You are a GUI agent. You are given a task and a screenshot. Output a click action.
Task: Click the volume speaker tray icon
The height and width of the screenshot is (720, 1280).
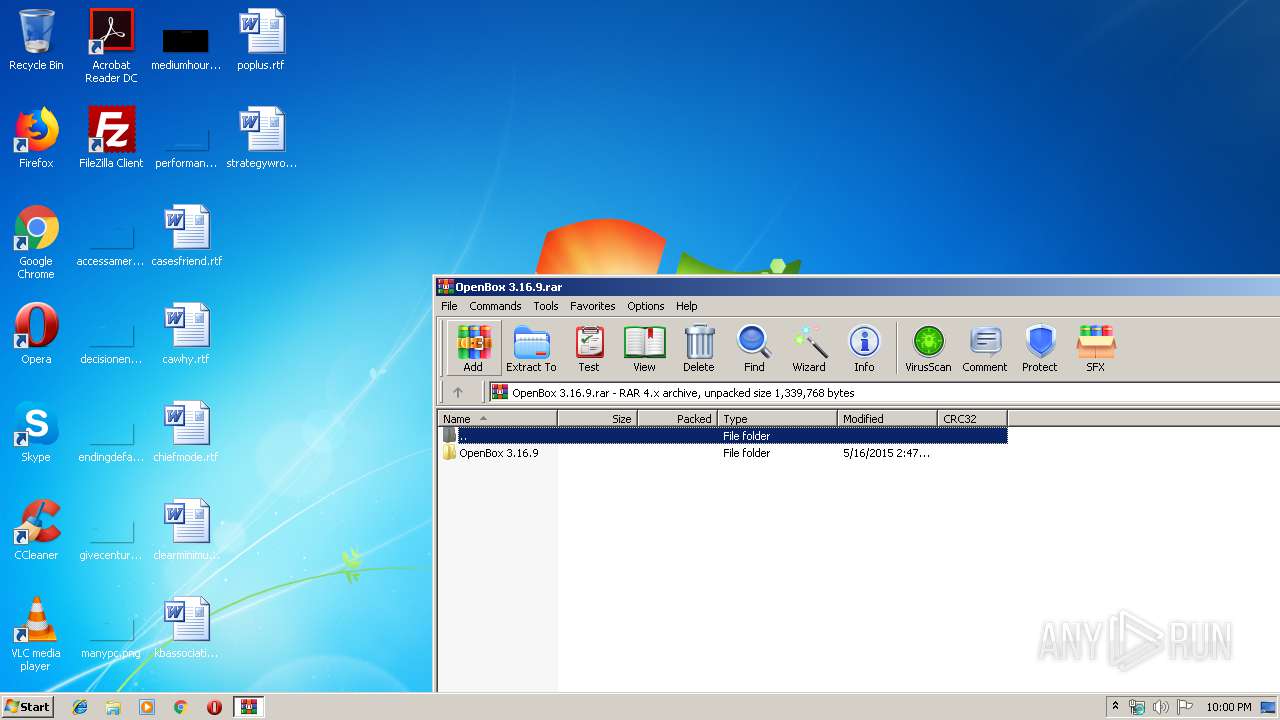[1161, 707]
